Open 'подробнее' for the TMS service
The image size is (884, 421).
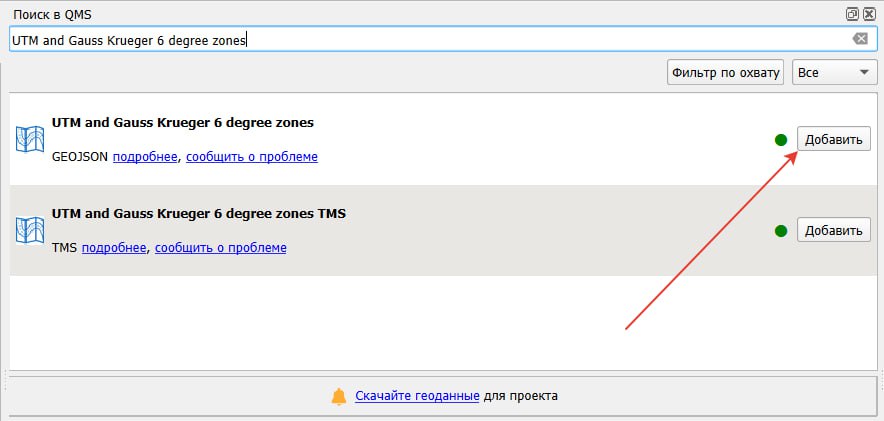tap(114, 247)
